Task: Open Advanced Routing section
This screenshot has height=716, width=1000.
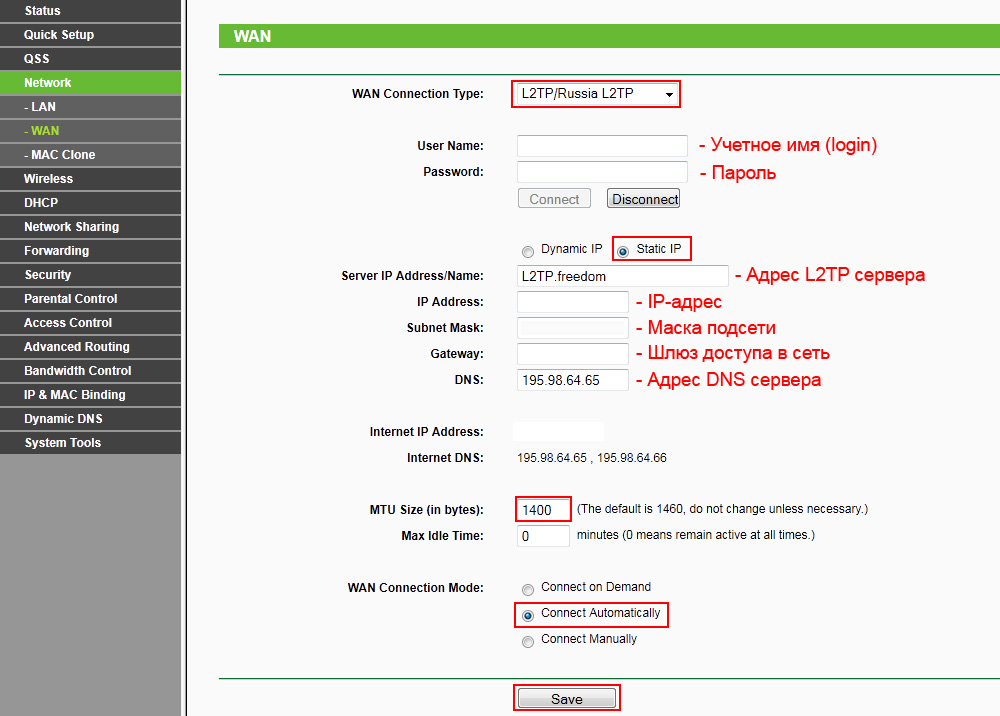Action: (91, 347)
